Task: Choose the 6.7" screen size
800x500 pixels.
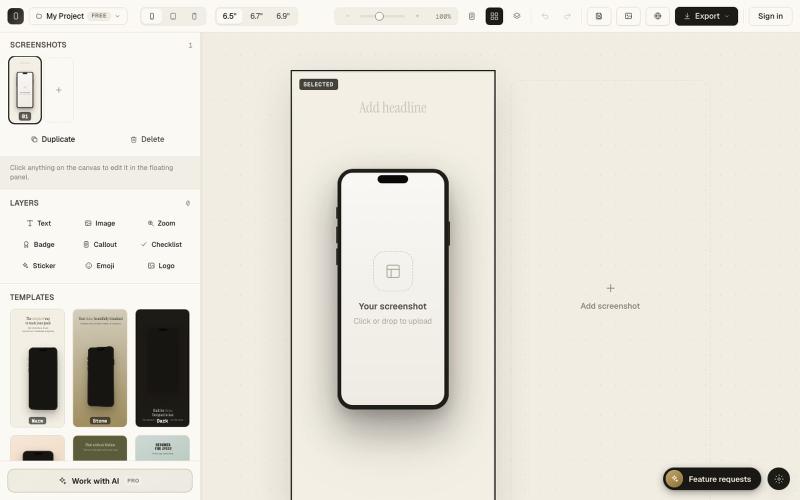Action: coord(256,16)
